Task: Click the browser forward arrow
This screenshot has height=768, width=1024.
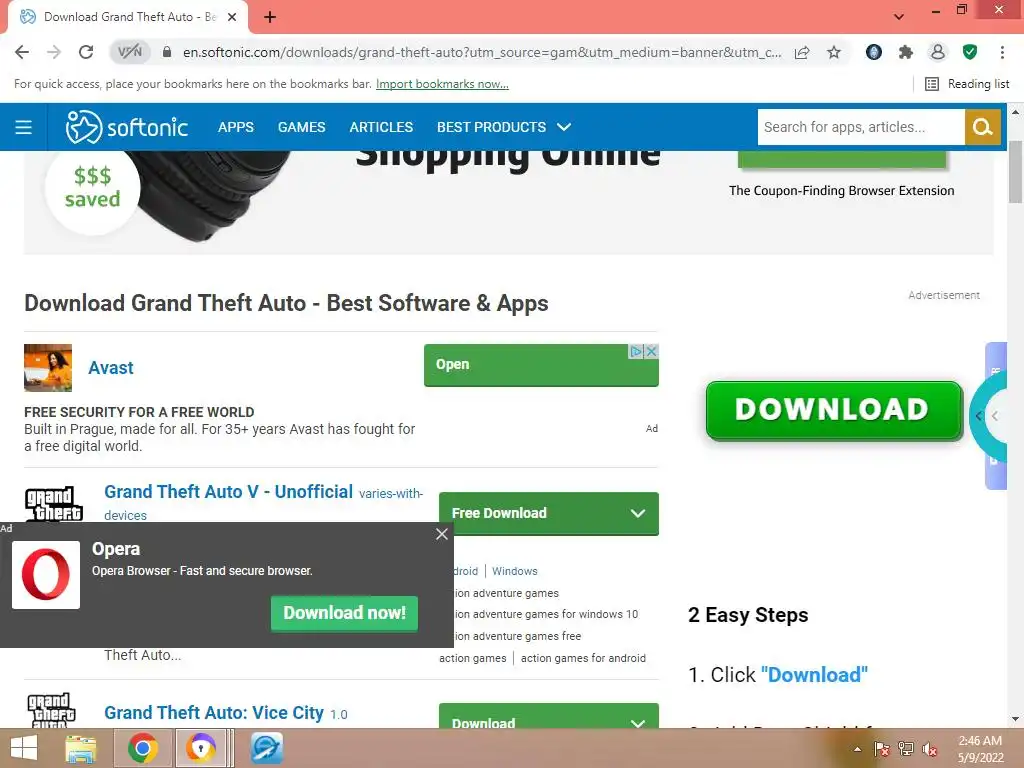Action: pyautogui.click(x=54, y=52)
